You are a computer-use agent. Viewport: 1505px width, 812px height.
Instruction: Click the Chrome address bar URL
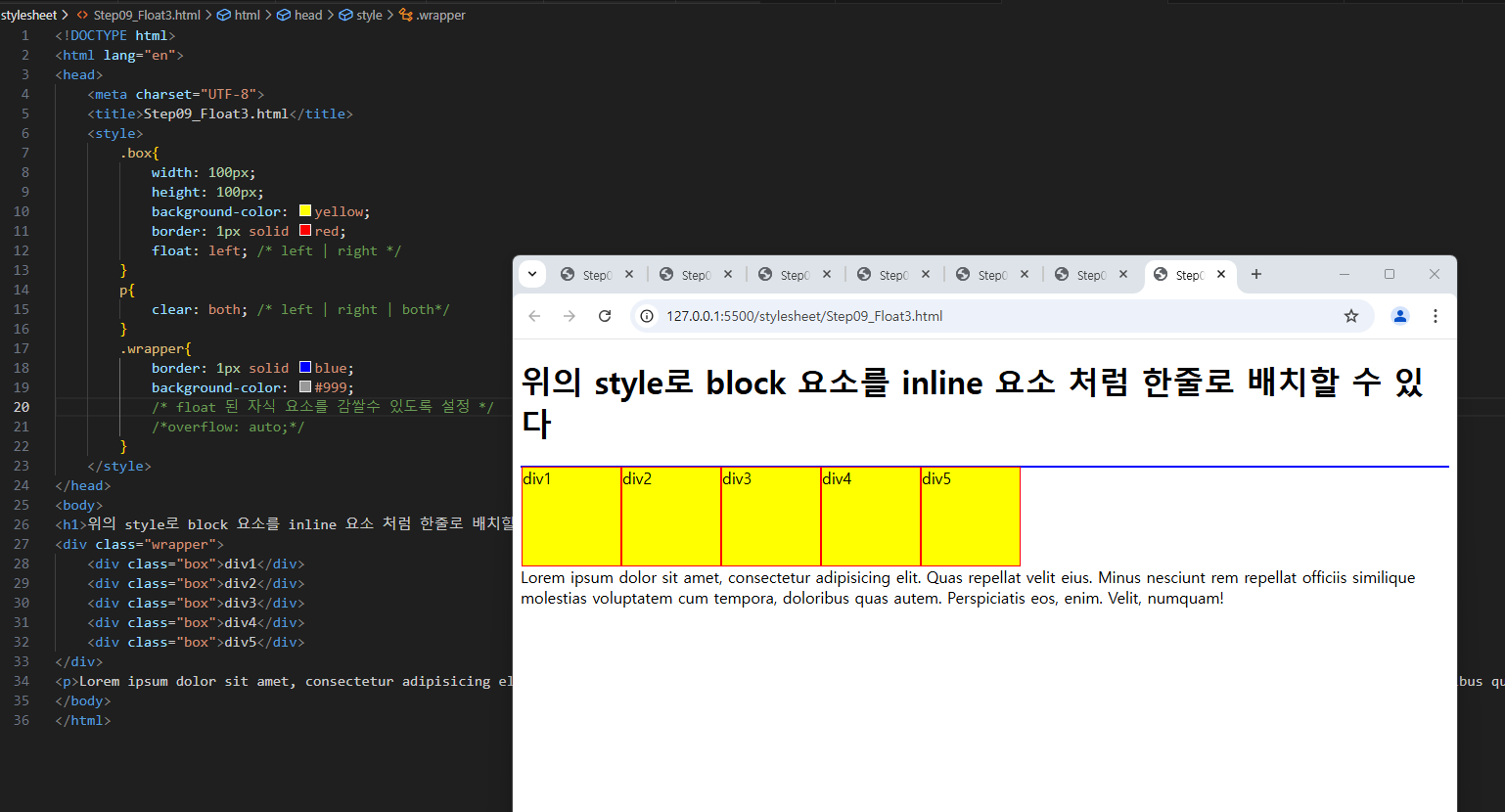click(x=804, y=316)
